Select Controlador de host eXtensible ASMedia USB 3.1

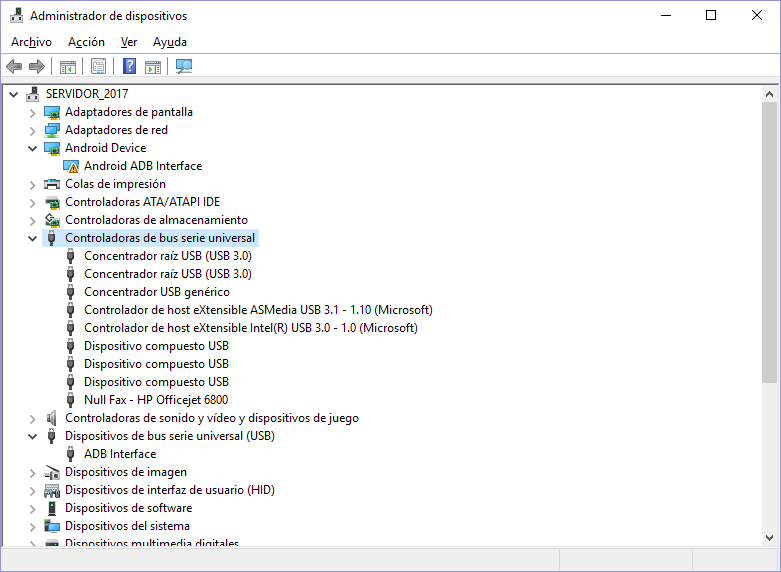point(258,310)
